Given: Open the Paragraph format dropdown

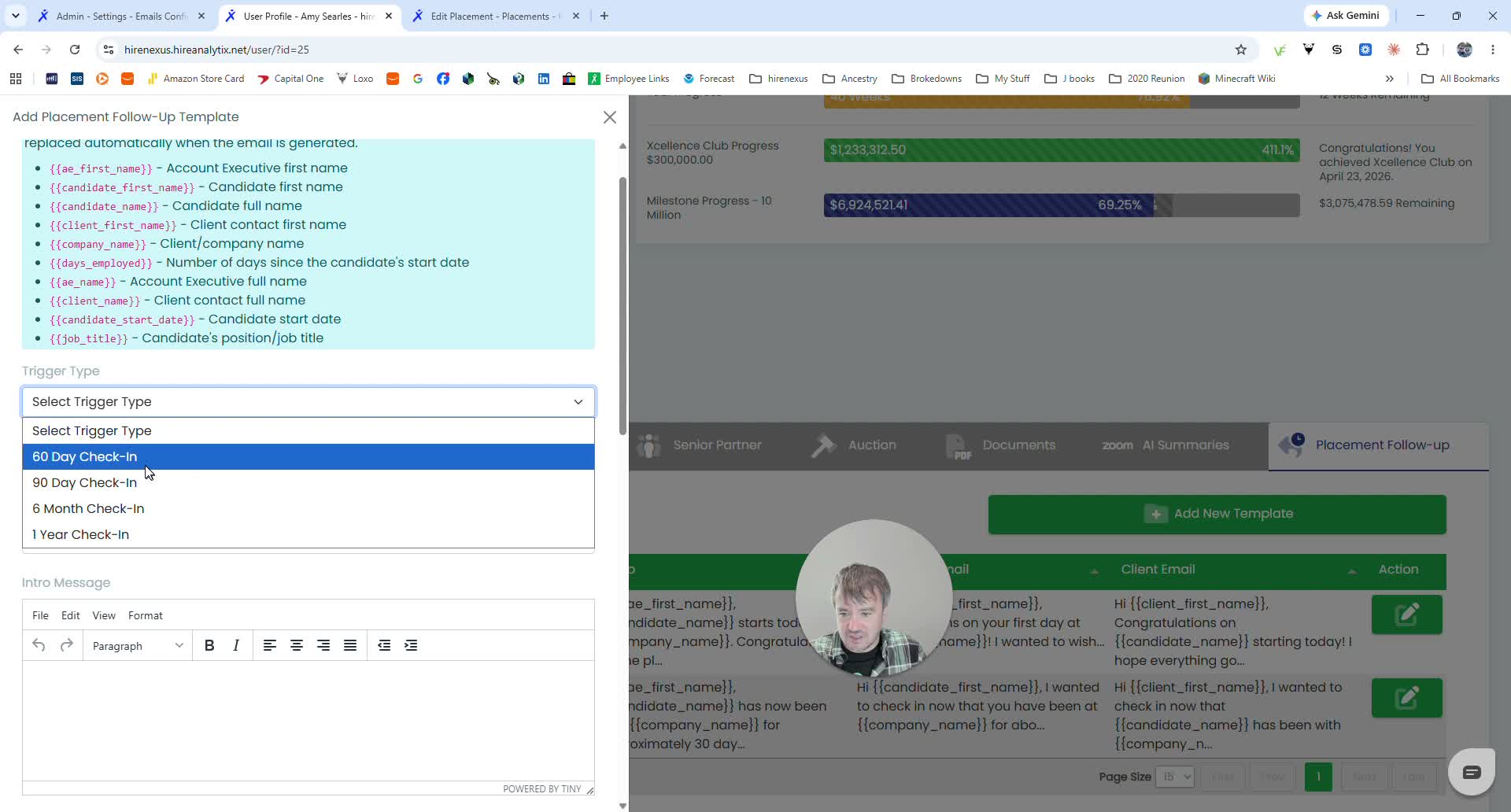Looking at the screenshot, I should (138, 645).
